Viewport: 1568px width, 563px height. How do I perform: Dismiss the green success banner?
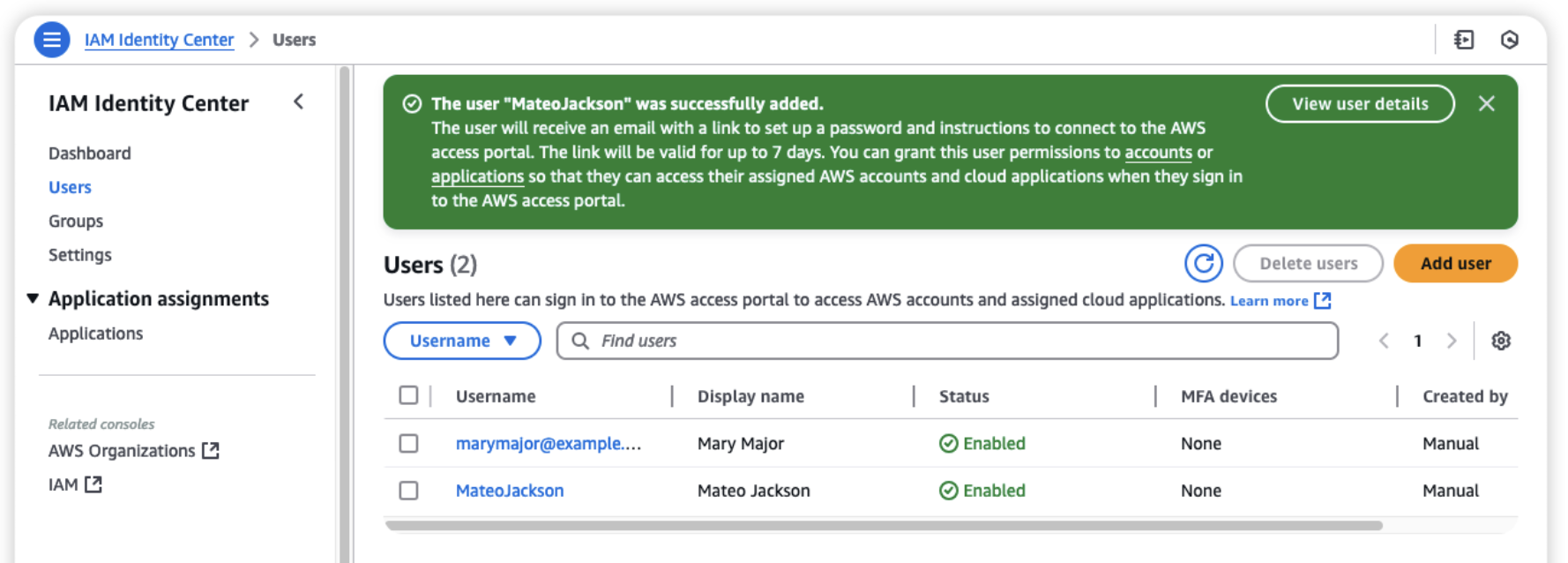tap(1487, 104)
